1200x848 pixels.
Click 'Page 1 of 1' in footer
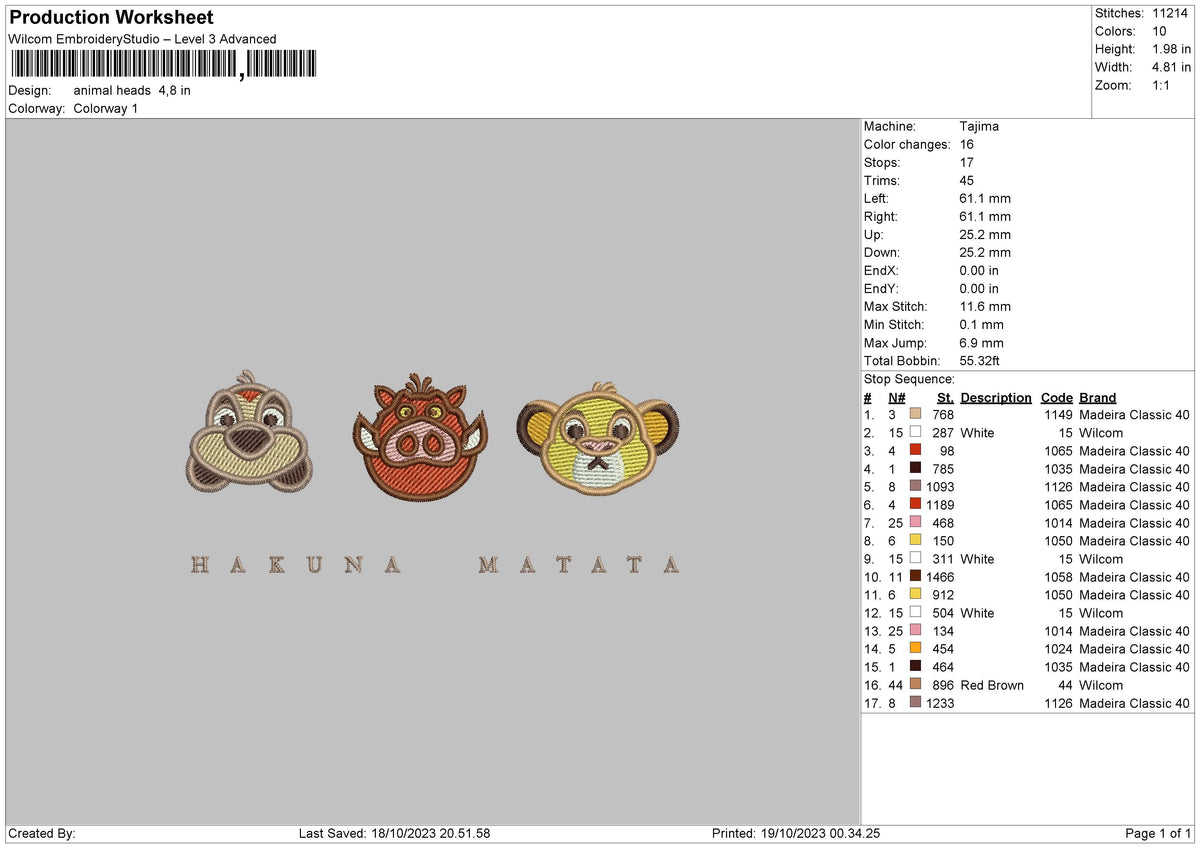1158,833
